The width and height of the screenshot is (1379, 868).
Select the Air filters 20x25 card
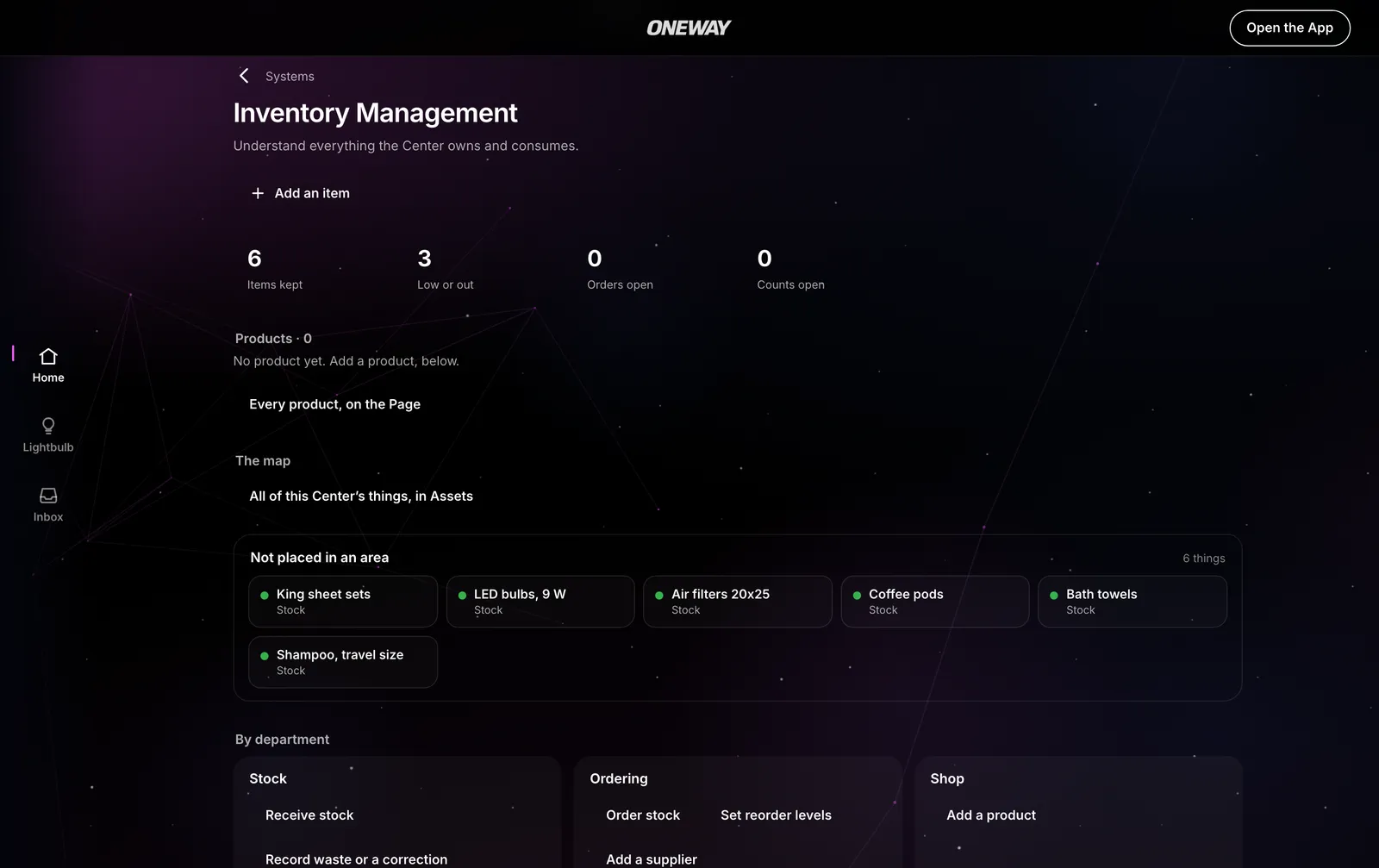pyautogui.click(x=738, y=602)
